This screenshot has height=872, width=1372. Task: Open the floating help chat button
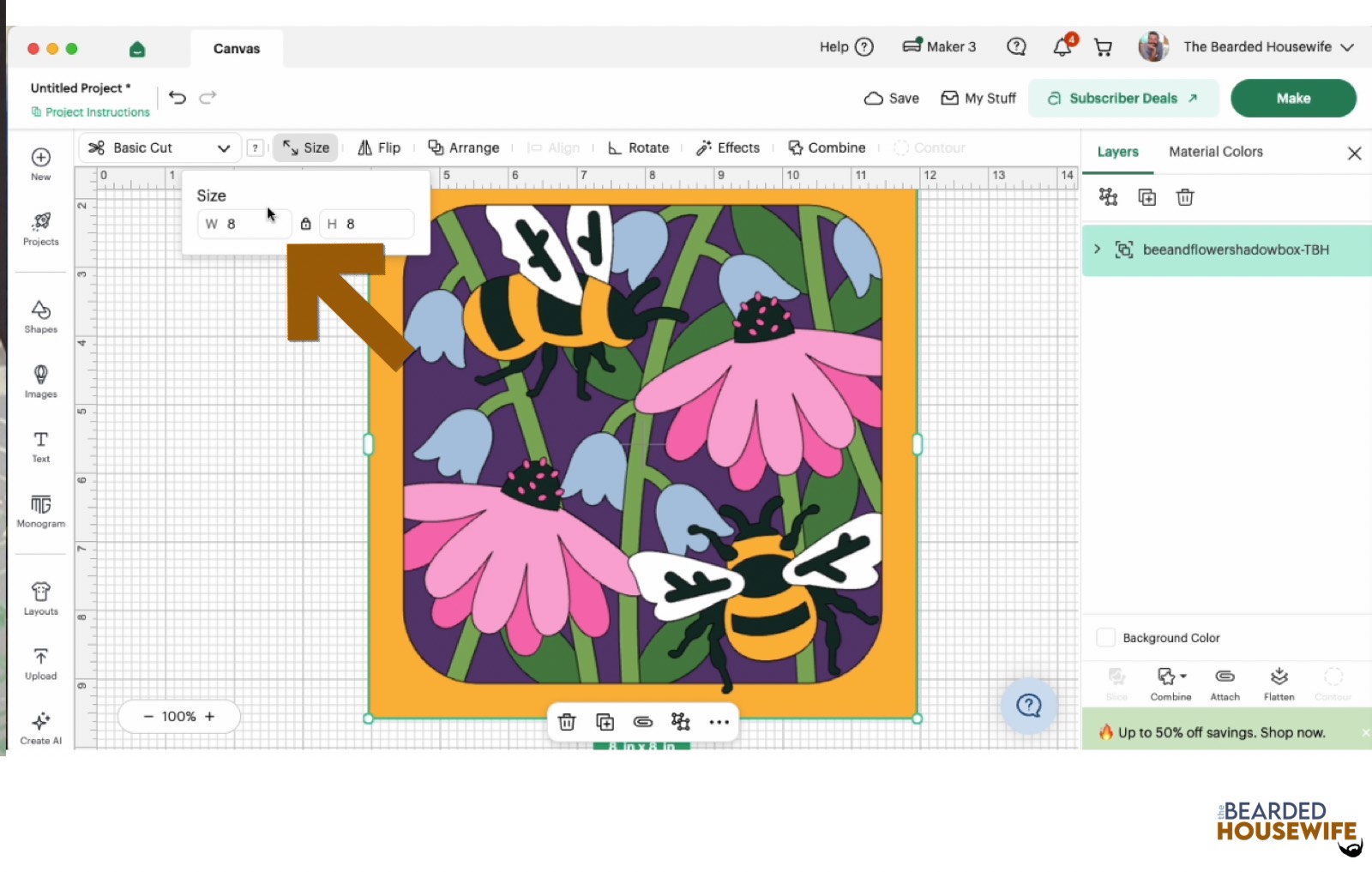point(1028,706)
